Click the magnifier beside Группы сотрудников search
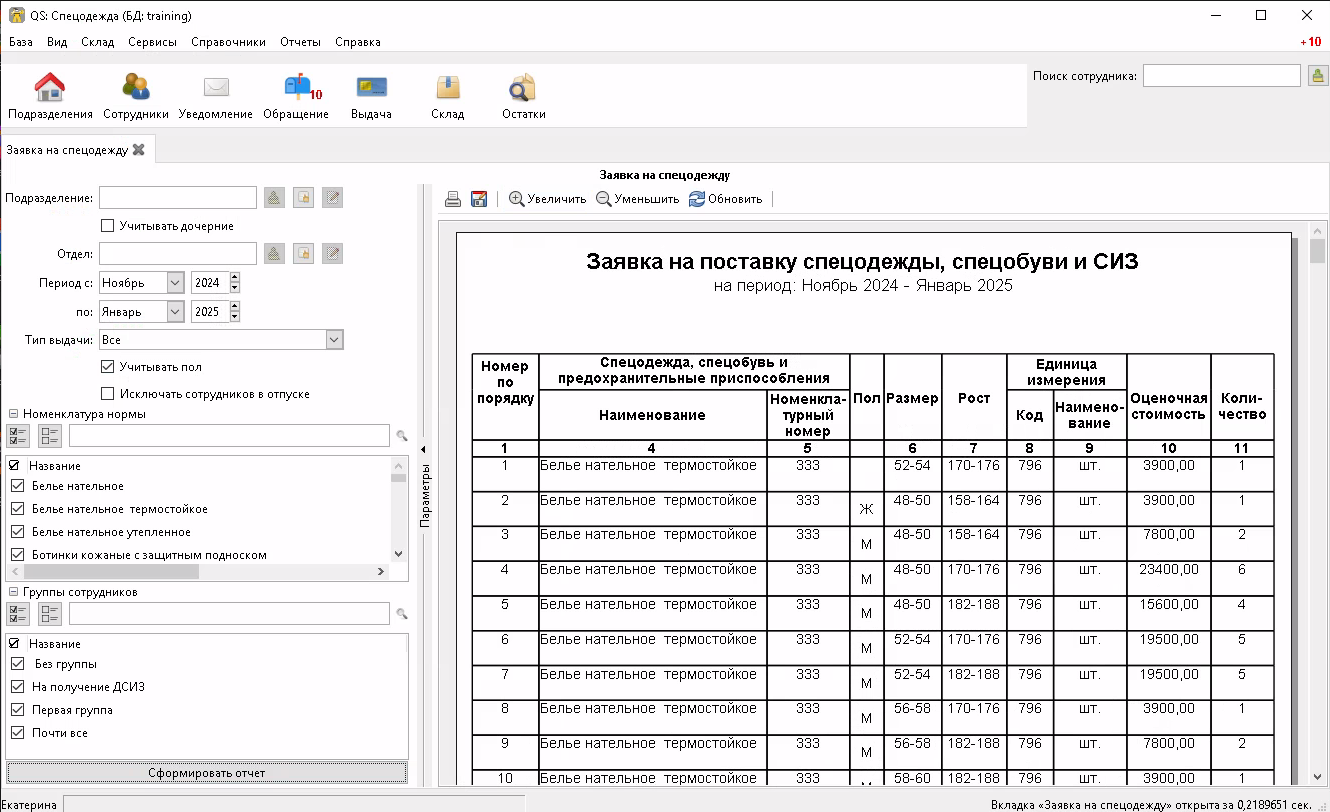This screenshot has height=812, width=1330. click(x=402, y=614)
